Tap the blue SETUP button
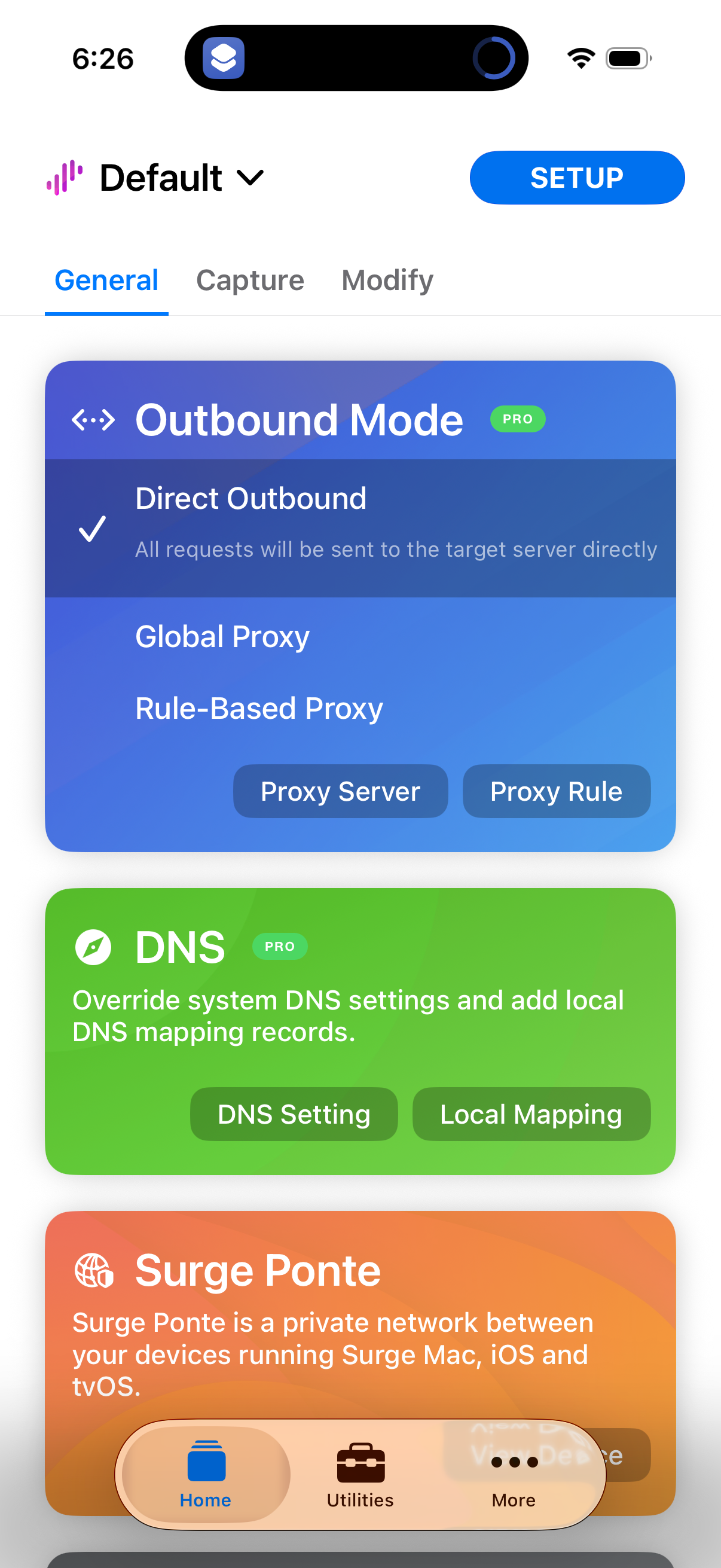This screenshot has width=721, height=1568. pyautogui.click(x=577, y=178)
